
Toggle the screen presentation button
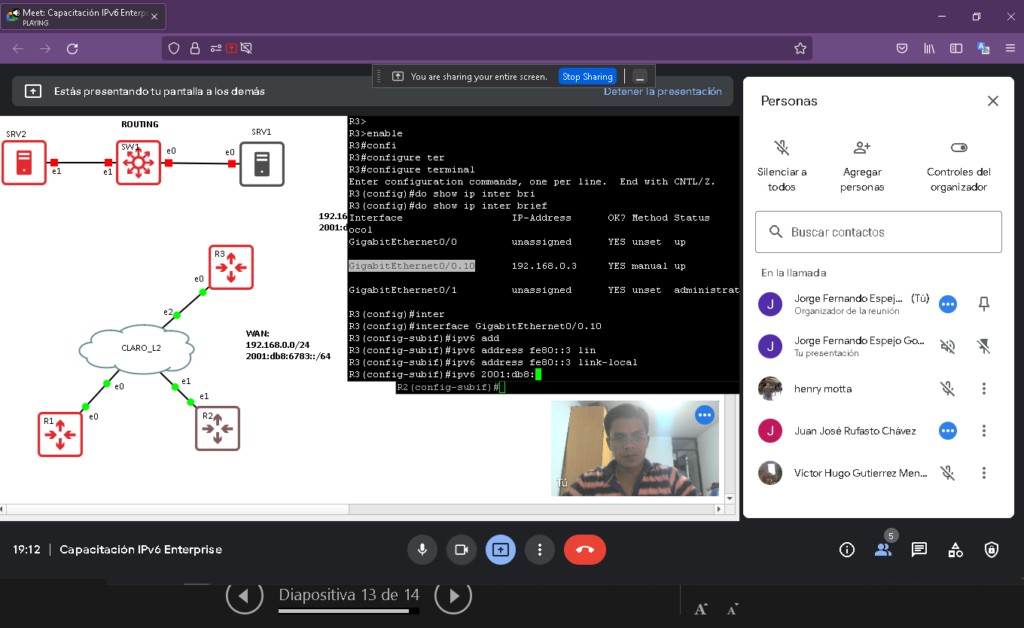pyautogui.click(x=500, y=549)
